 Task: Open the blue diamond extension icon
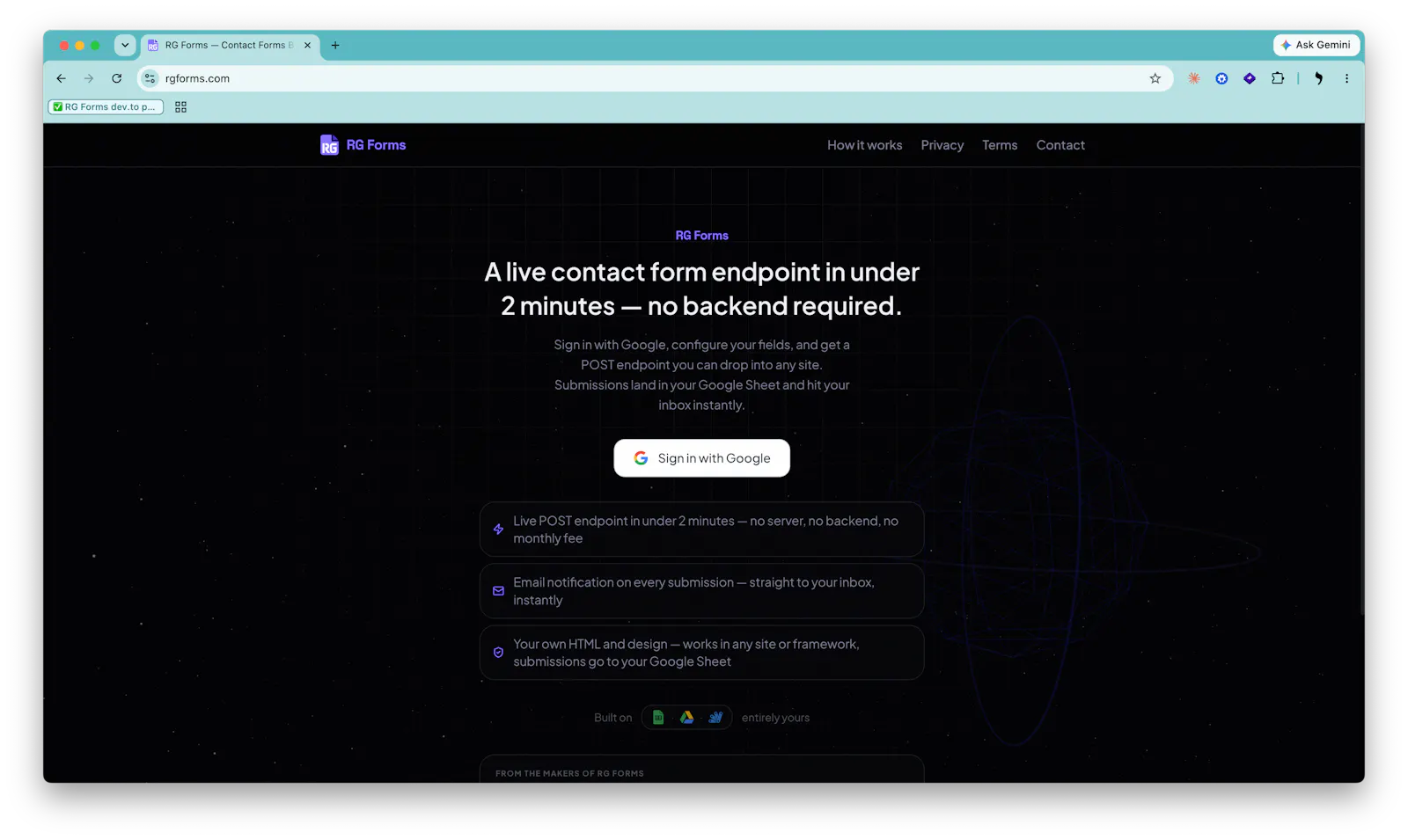(1250, 78)
